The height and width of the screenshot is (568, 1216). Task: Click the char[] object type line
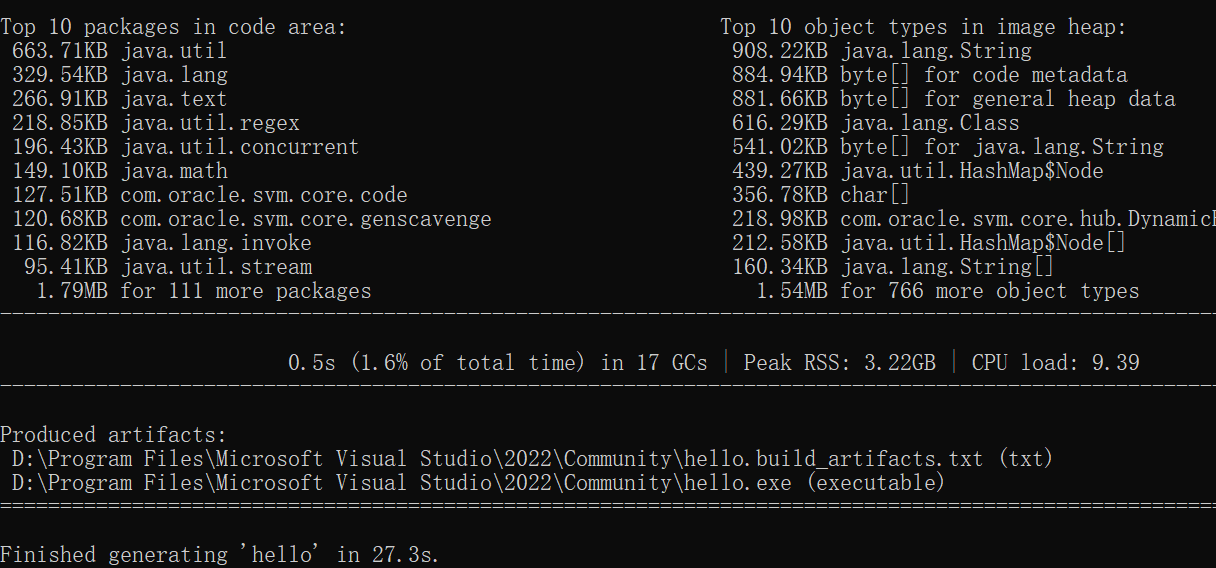[x=875, y=195]
